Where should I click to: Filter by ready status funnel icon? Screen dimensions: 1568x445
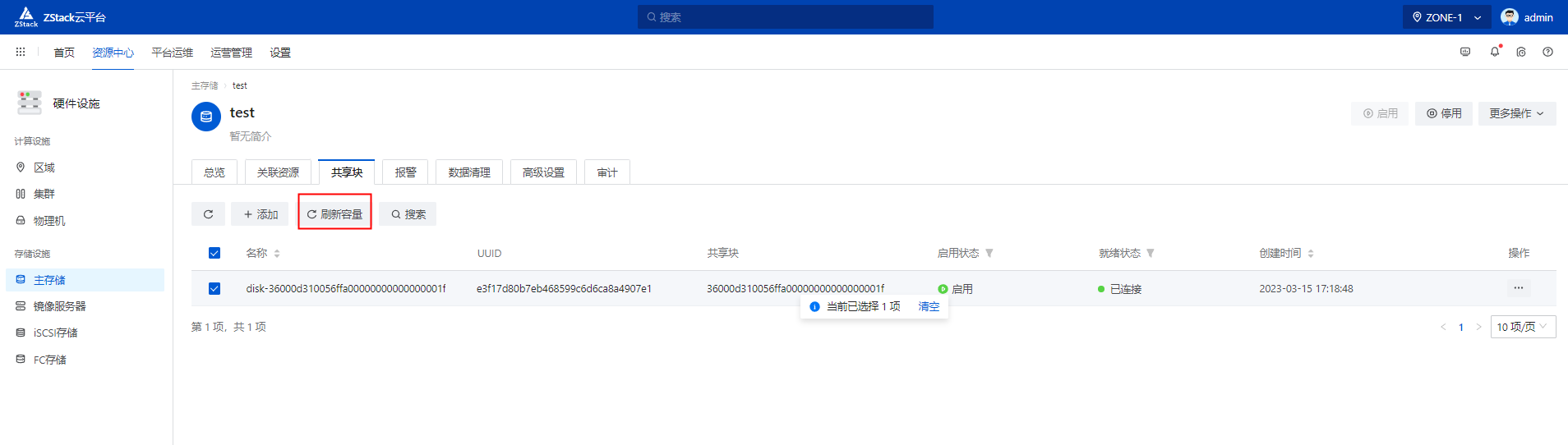point(1151,254)
